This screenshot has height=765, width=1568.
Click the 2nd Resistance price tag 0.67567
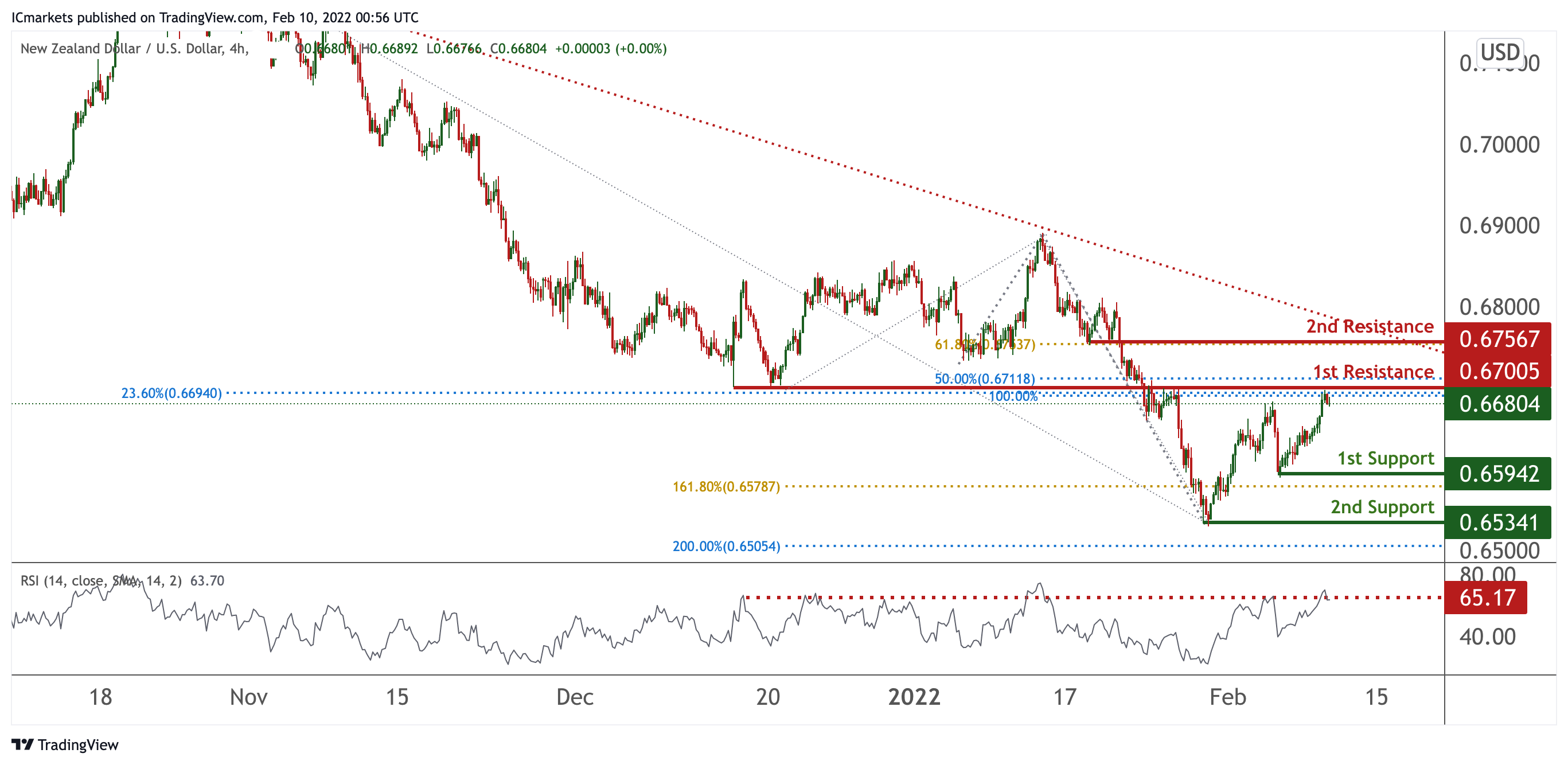(1498, 339)
